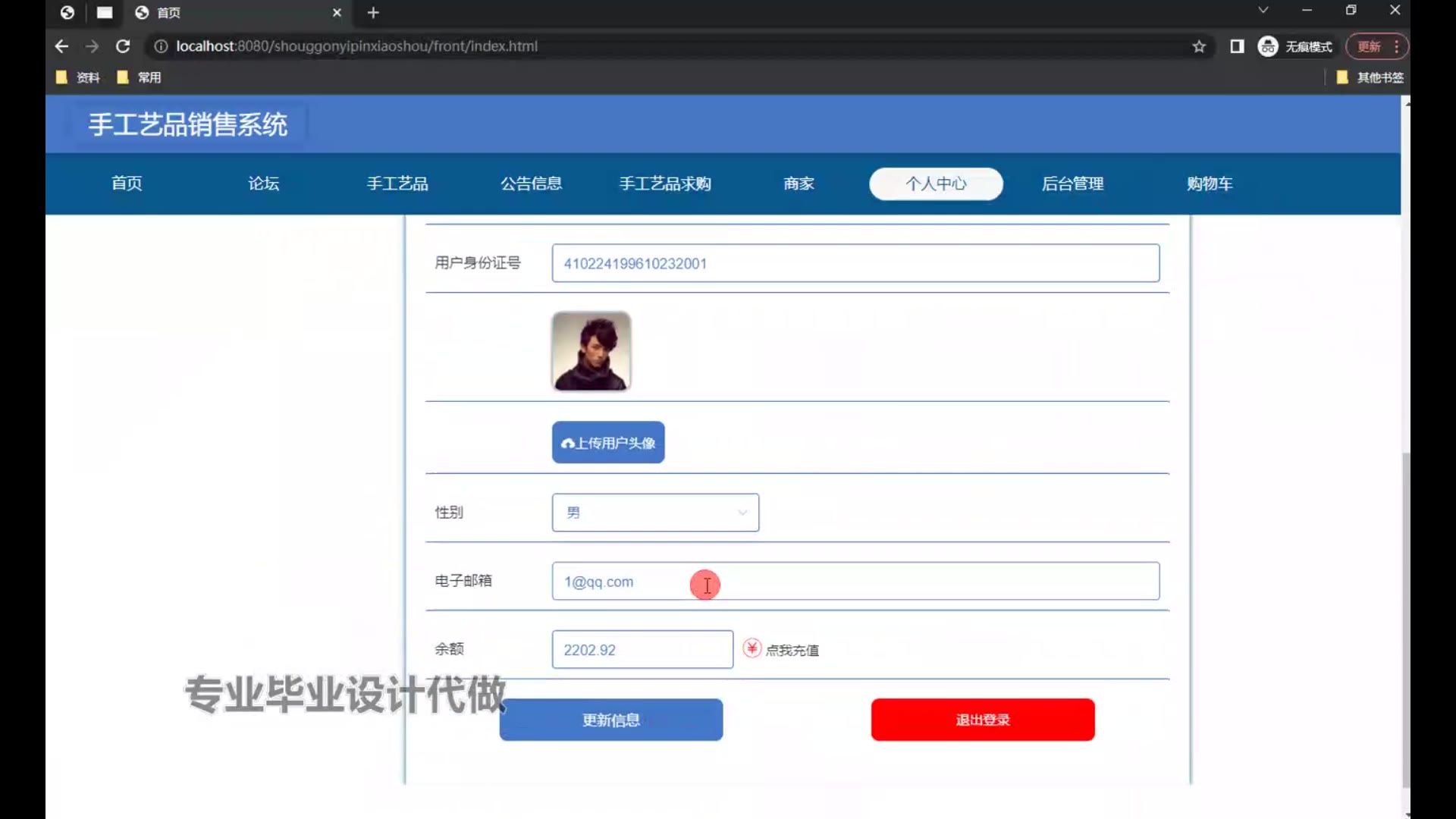Click the incognito mode icon
The image size is (1456, 819).
pyautogui.click(x=1268, y=46)
